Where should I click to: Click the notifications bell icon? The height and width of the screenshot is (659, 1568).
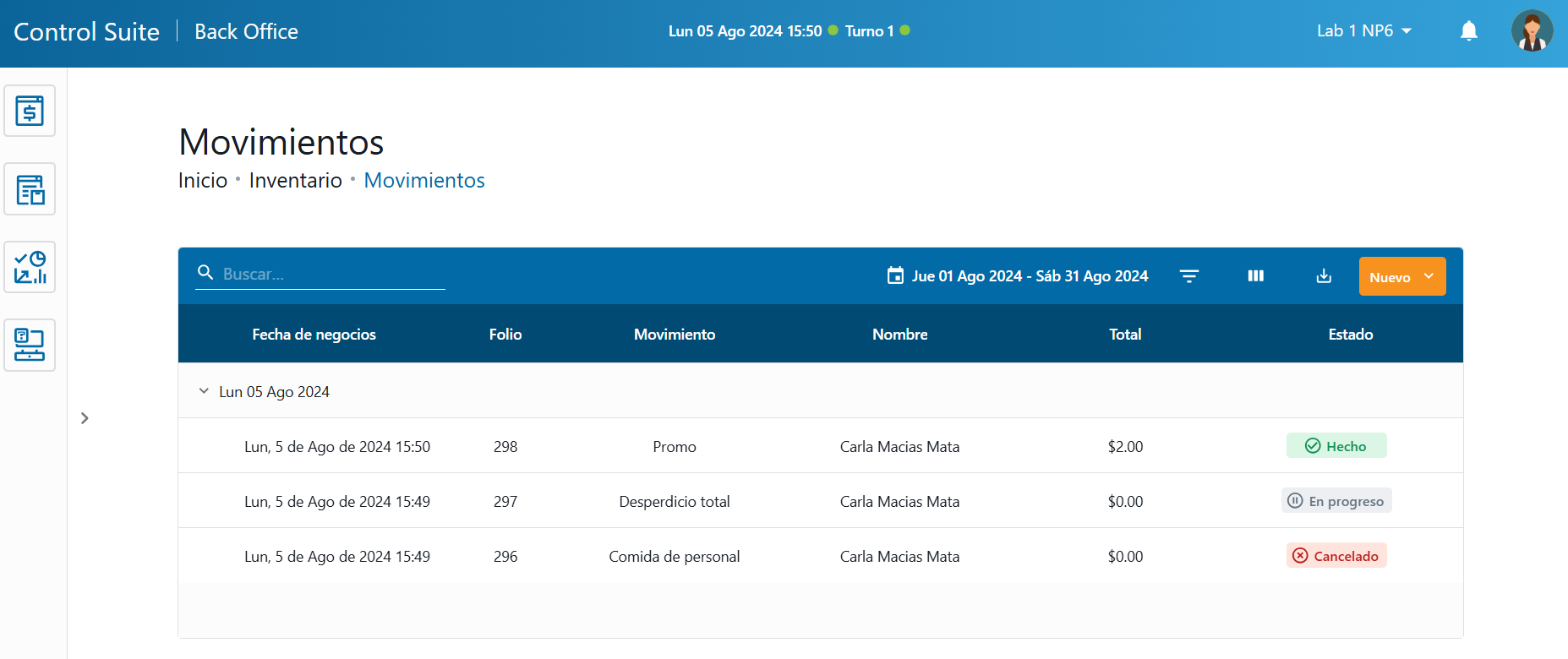pos(1469,31)
